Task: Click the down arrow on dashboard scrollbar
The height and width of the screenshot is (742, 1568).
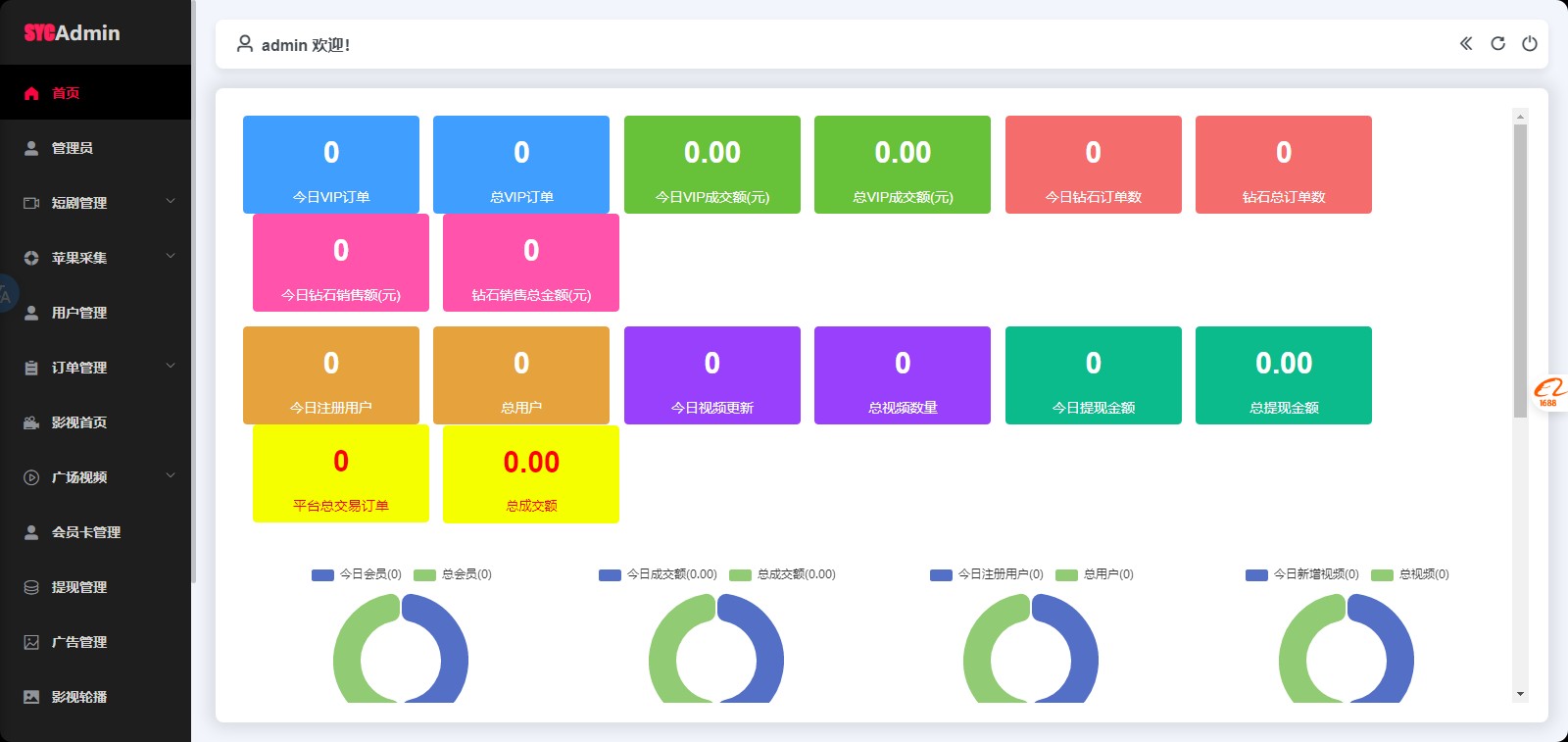Action: (x=1520, y=694)
